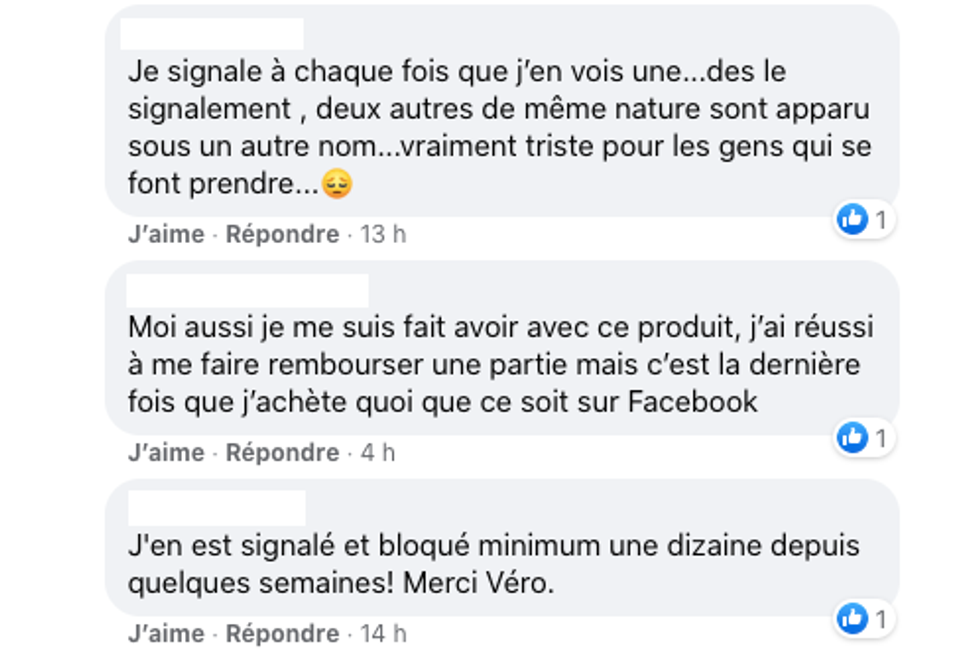Open the '14 h' timestamp link
Viewport: 980px width, 653px height.
tap(383, 634)
